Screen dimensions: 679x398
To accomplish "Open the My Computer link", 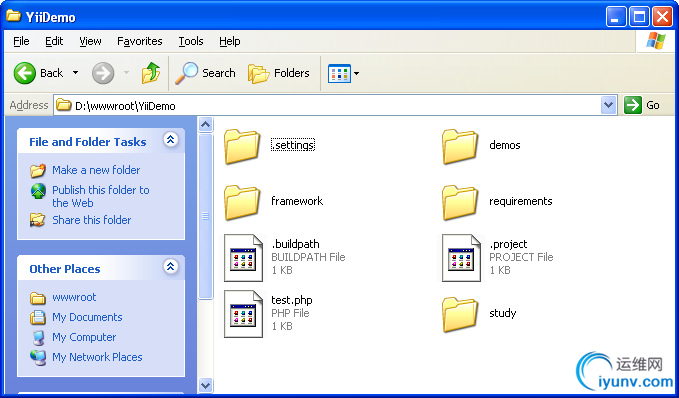I will click(x=84, y=337).
